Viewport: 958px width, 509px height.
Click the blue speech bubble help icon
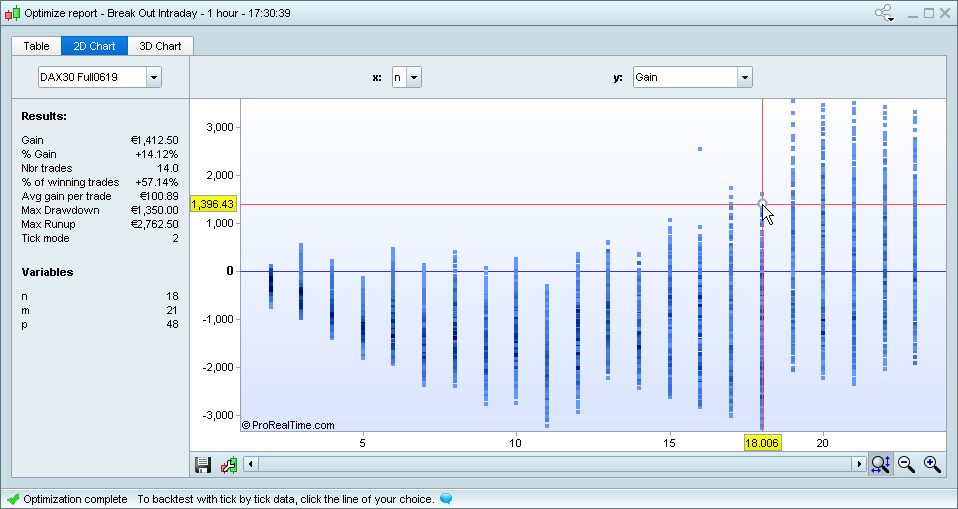click(446, 498)
